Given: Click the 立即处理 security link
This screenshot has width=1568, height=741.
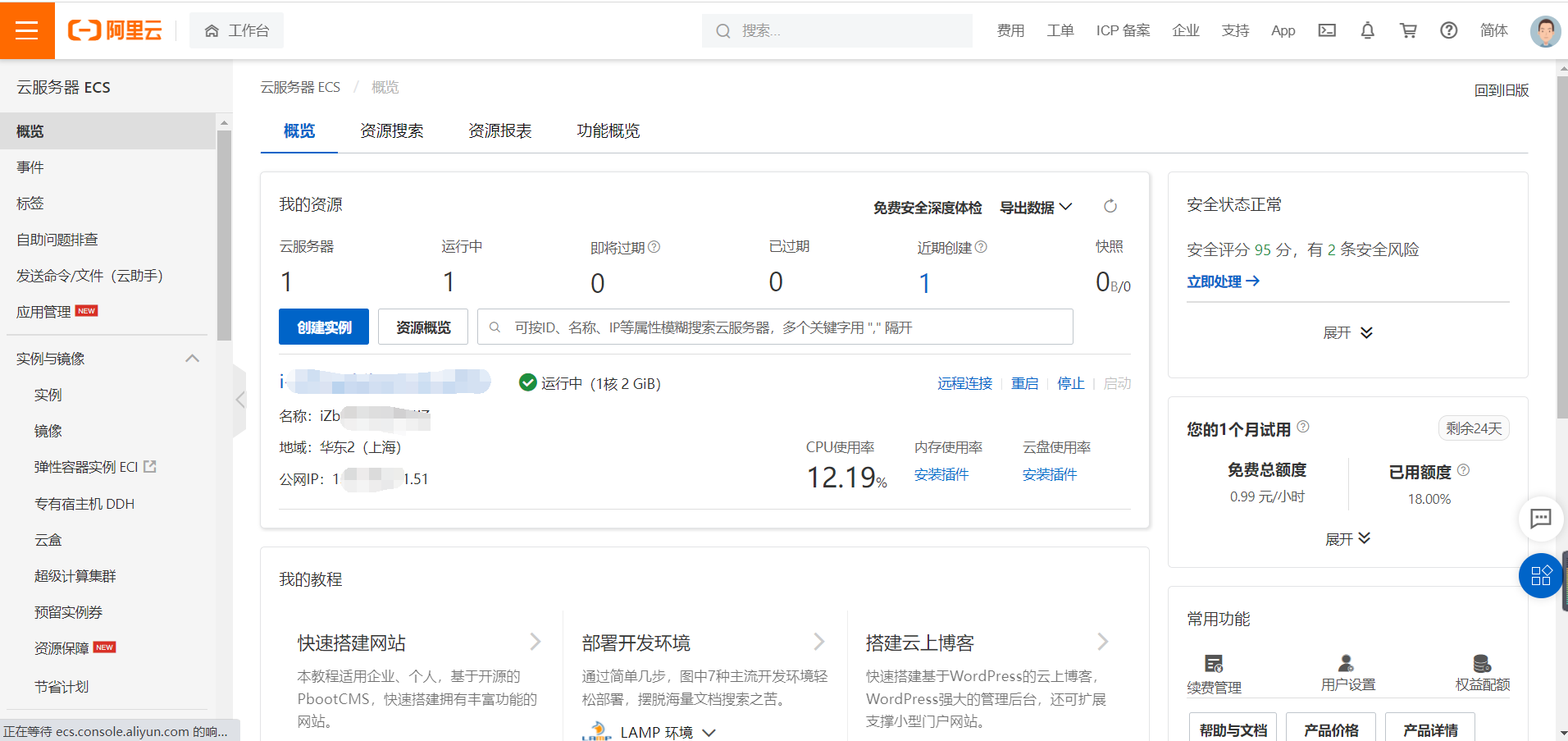Looking at the screenshot, I should tap(1224, 281).
